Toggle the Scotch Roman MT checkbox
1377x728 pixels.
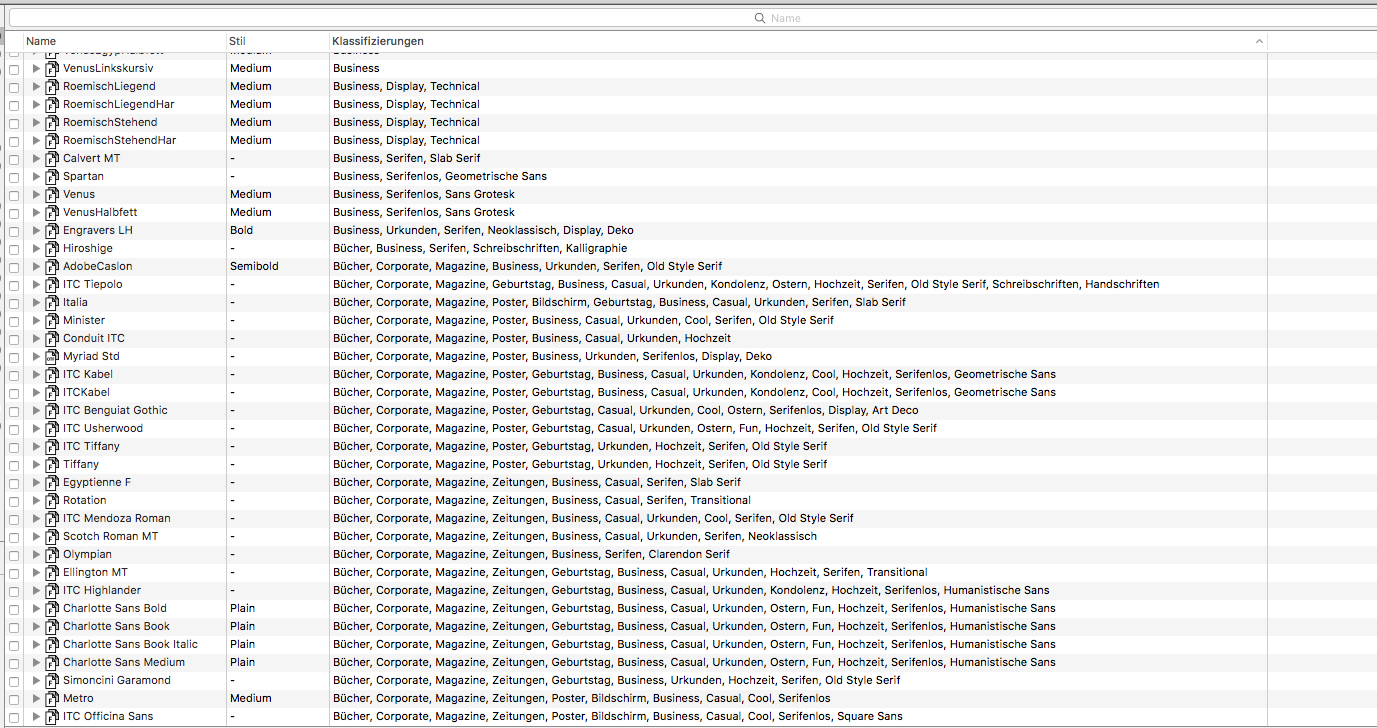pyautogui.click(x=14, y=537)
